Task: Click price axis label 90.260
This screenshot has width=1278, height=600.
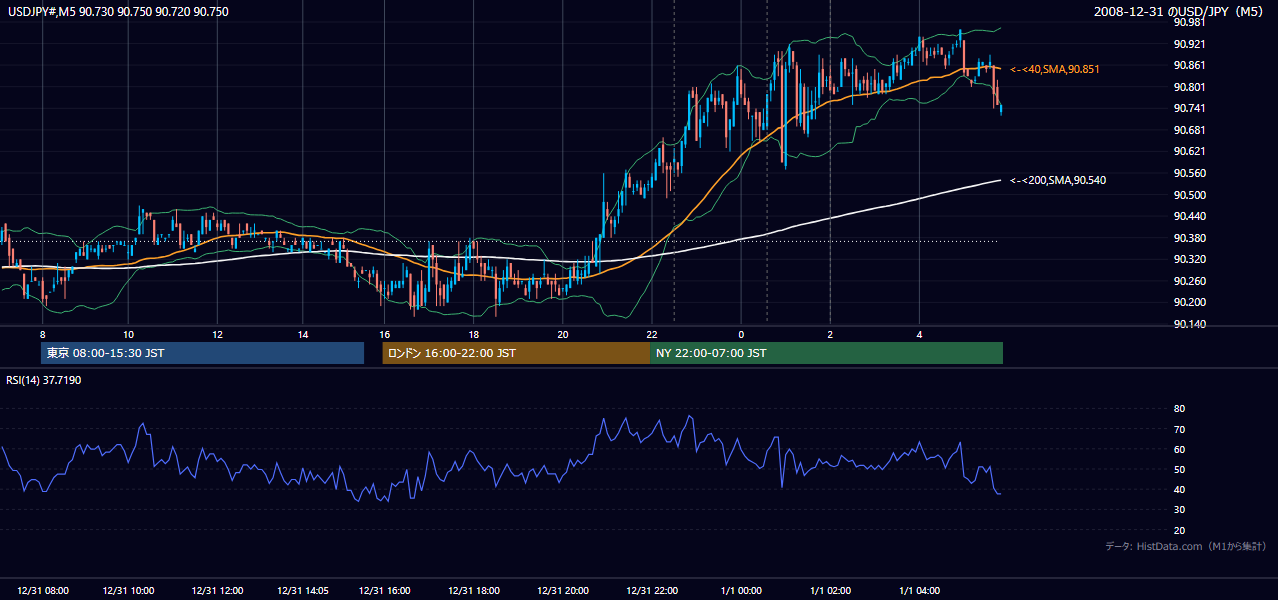Action: point(1189,281)
